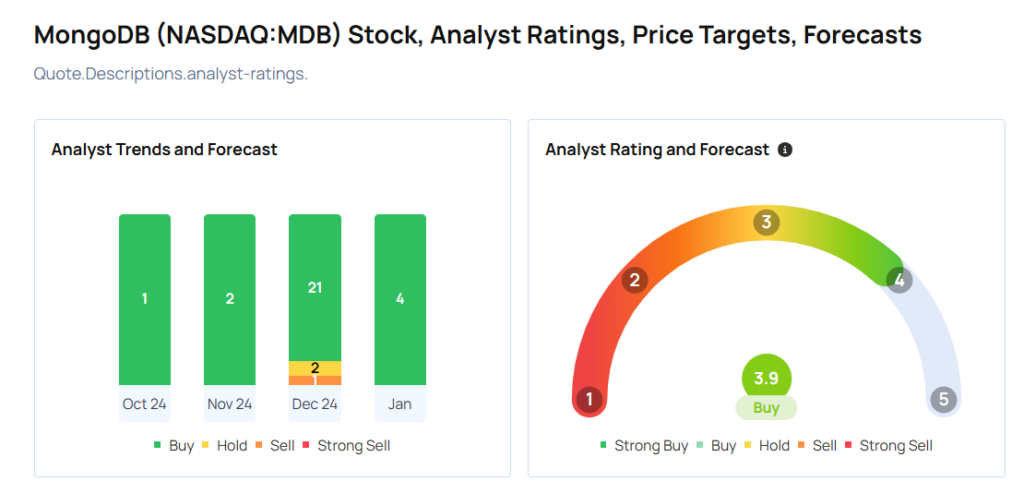The width and height of the screenshot is (1024, 494).
Task: Select the Dec 24 axis label
Action: 315,404
